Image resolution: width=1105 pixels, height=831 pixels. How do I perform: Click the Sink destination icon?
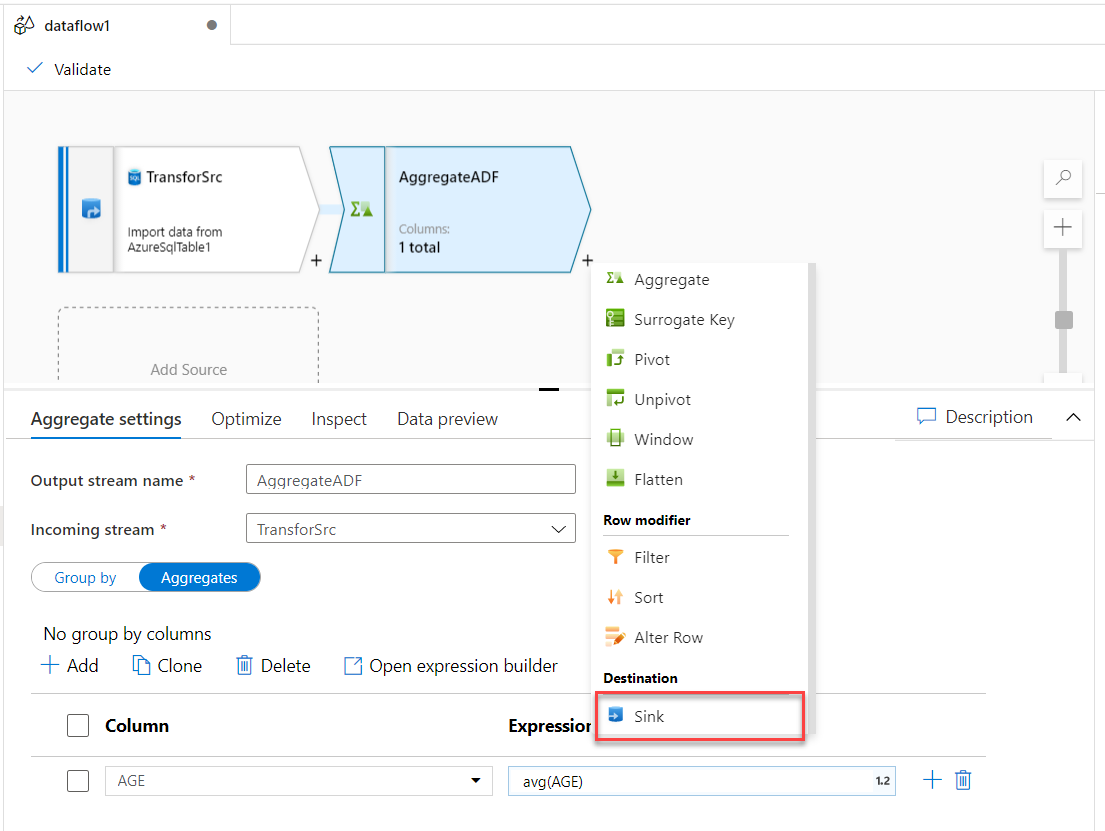(616, 716)
